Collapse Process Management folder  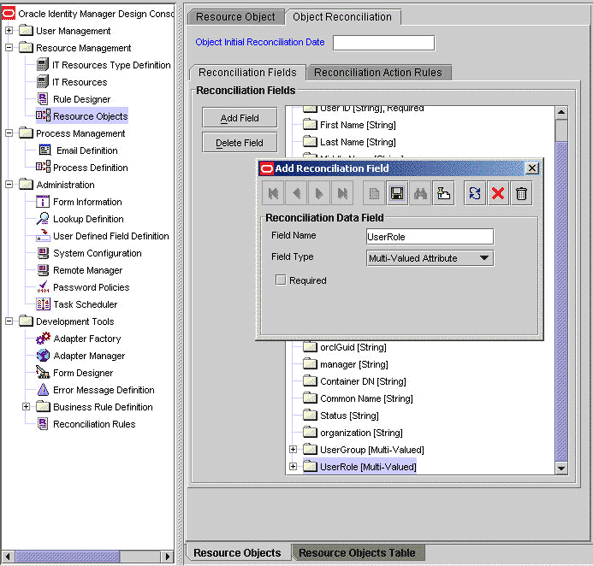(x=9, y=133)
